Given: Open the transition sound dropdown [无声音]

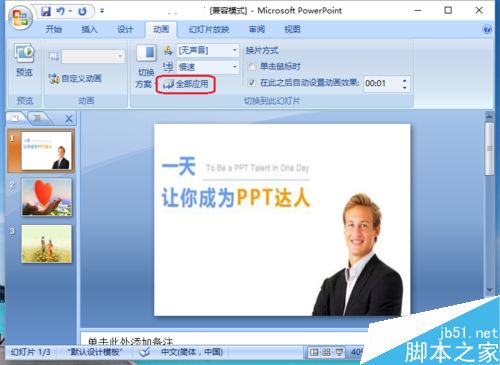Looking at the screenshot, I should [x=208, y=50].
